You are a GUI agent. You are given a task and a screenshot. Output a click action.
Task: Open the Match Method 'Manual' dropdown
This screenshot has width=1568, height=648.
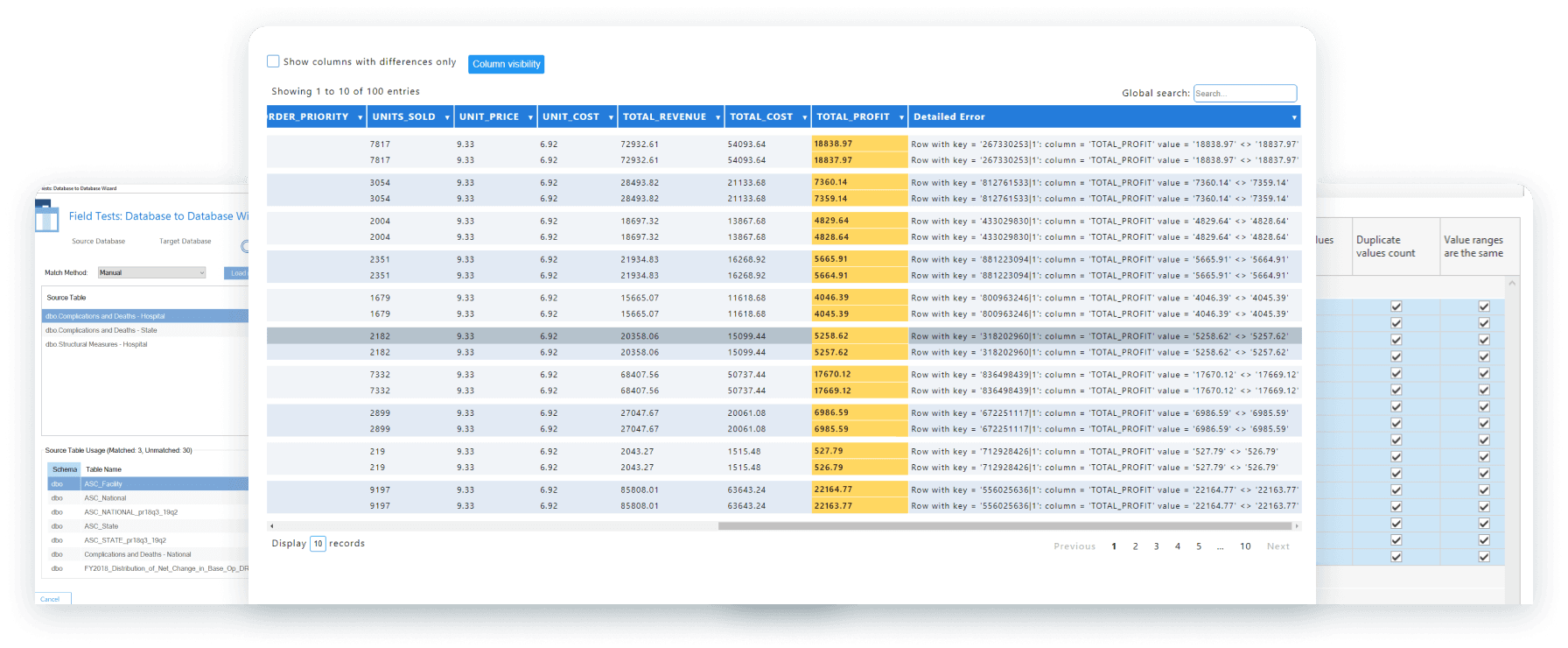pos(152,272)
